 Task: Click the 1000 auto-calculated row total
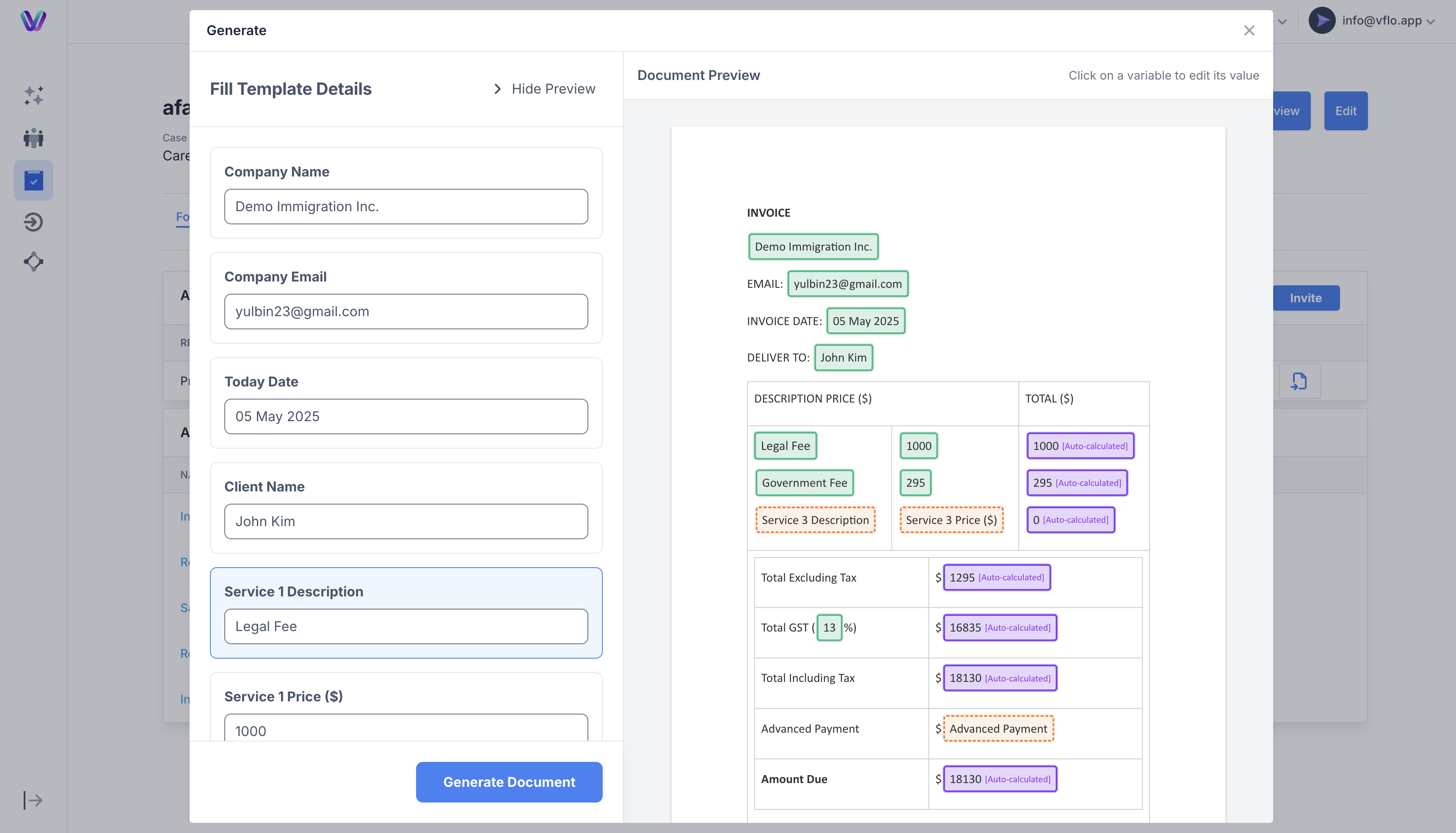pos(1080,446)
